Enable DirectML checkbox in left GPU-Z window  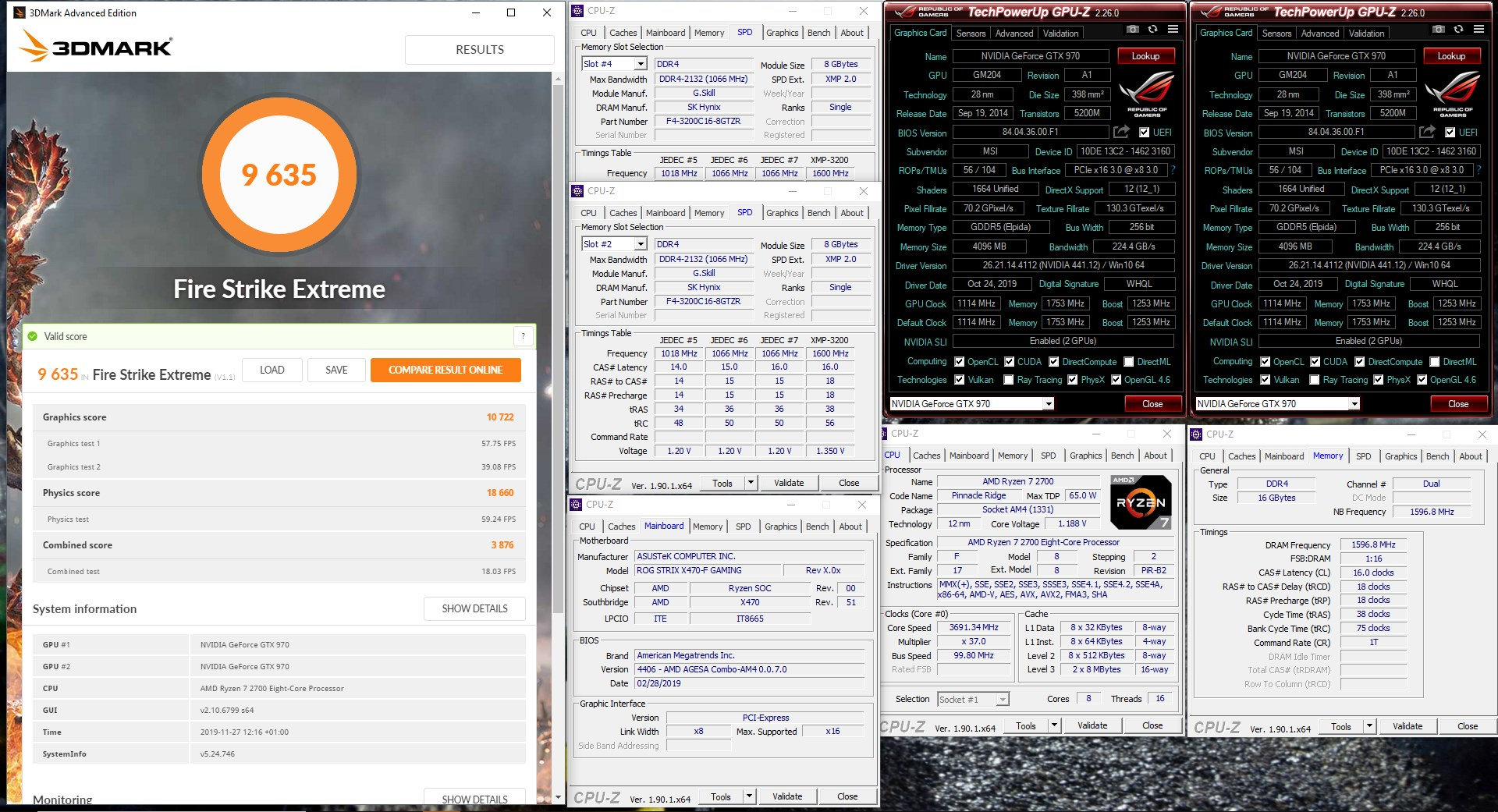coord(1128,362)
